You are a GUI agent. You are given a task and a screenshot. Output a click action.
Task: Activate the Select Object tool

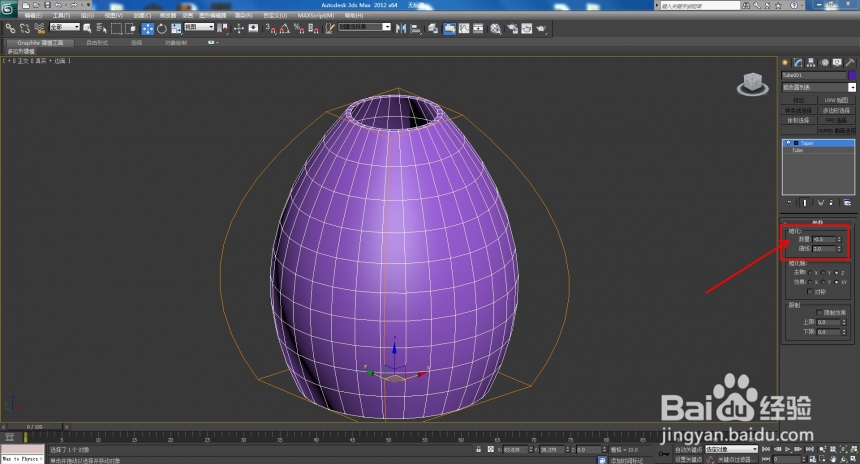(87, 28)
